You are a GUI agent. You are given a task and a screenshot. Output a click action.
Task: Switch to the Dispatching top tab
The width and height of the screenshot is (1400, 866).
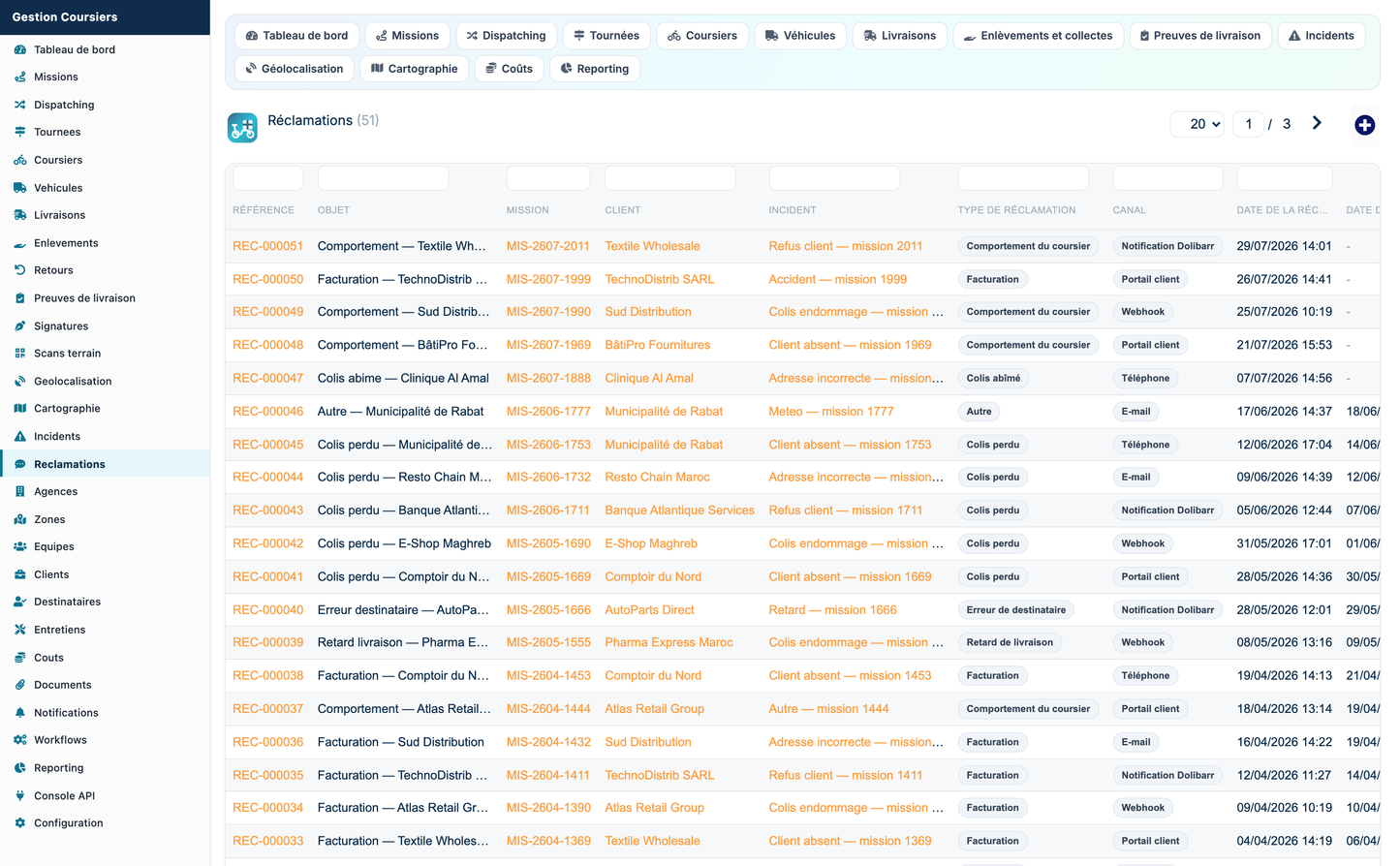pos(506,36)
